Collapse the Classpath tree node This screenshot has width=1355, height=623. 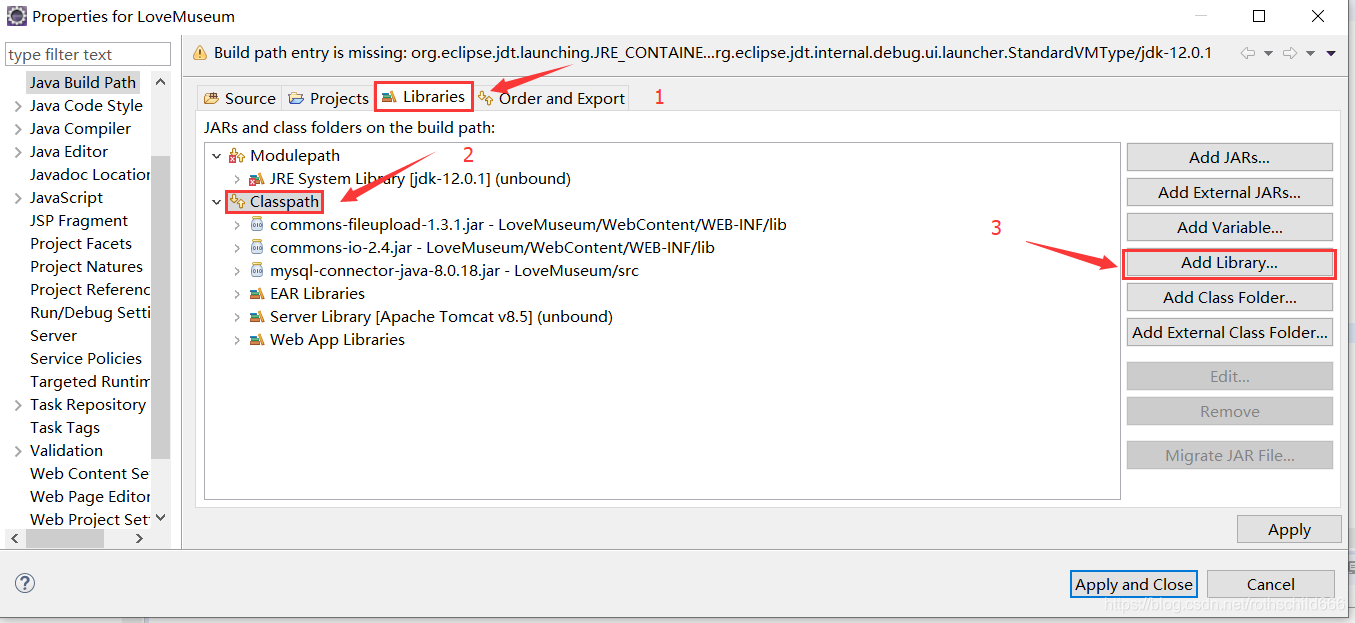(217, 202)
